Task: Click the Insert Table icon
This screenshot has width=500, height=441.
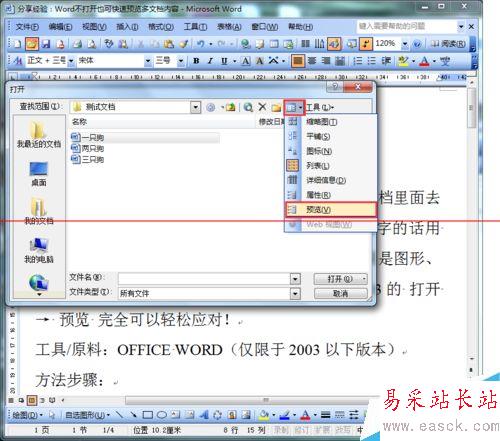Action: point(274,44)
